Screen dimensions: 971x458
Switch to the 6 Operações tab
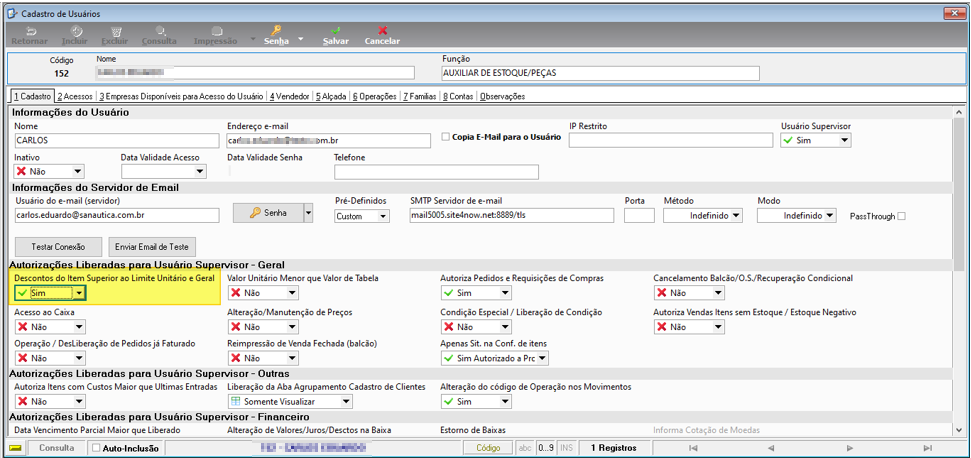374,97
